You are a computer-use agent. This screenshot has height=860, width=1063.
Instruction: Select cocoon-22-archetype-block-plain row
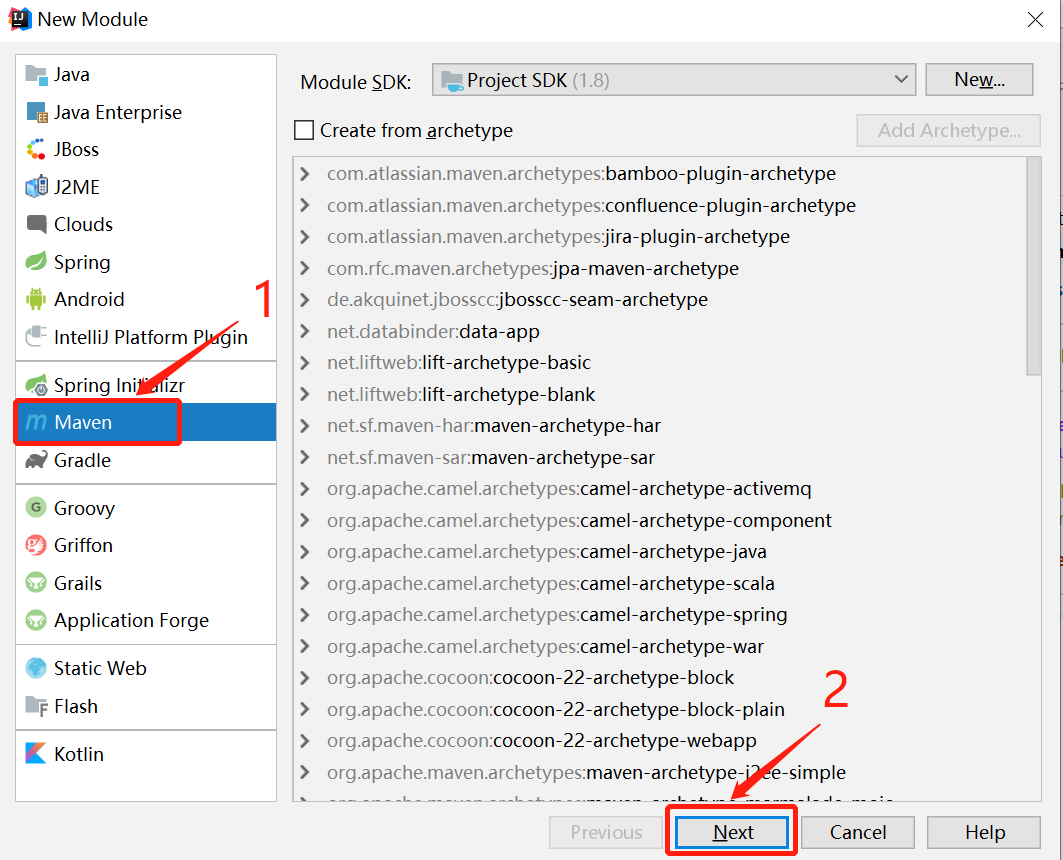point(660,710)
